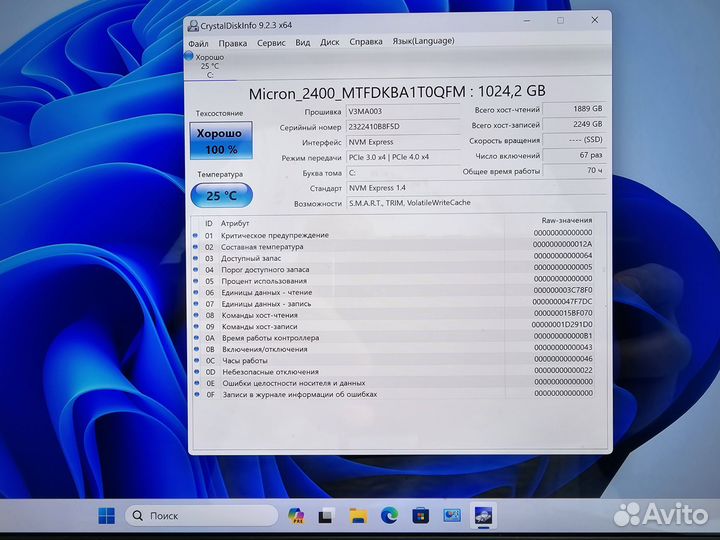This screenshot has height=540, width=720.
Task: Select row 01 Критическое предупреждение
Action: [394, 235]
